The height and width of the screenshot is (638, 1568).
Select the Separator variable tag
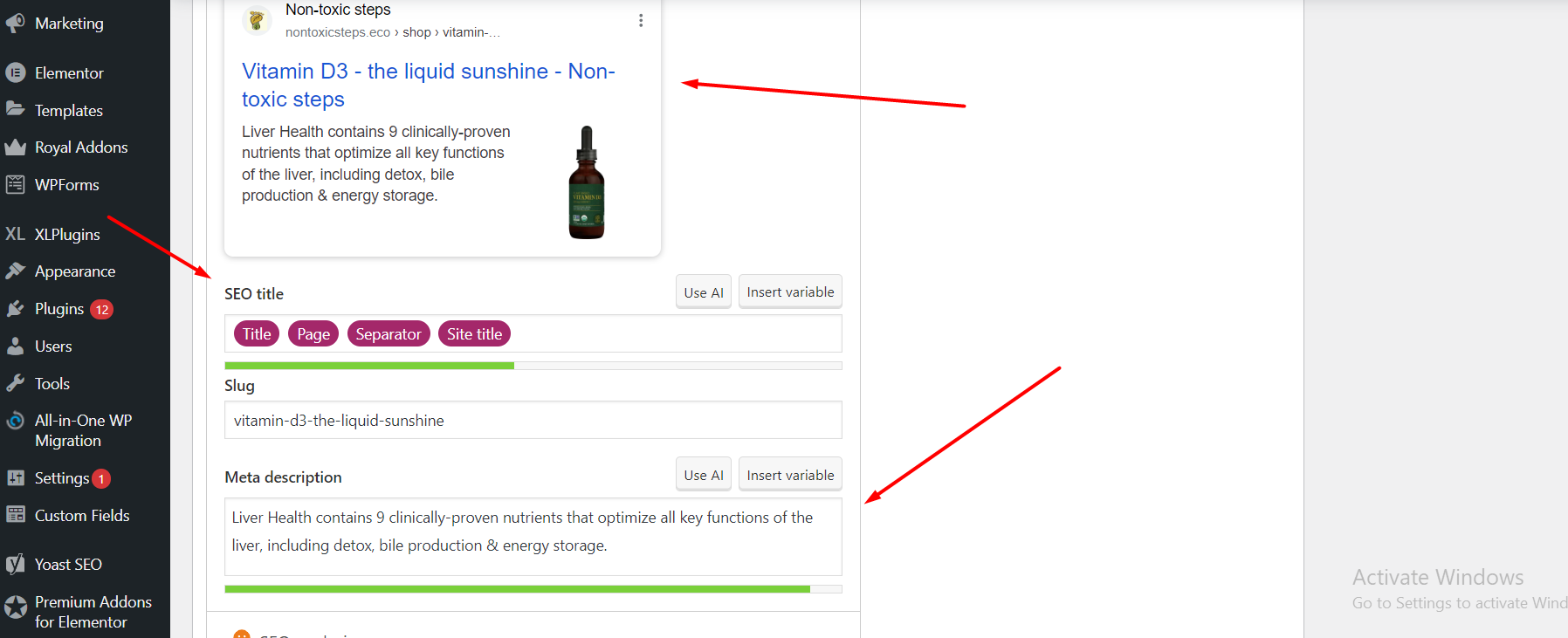coord(389,333)
